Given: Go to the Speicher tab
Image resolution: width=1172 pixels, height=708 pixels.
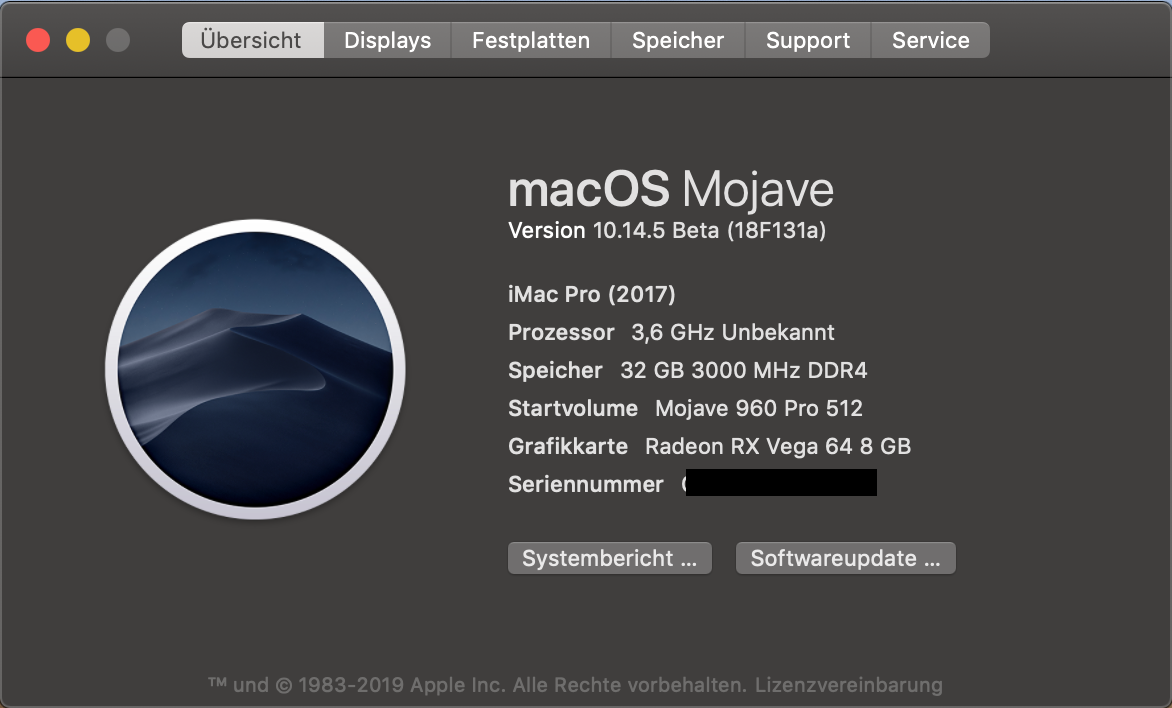Looking at the screenshot, I should coord(677,41).
